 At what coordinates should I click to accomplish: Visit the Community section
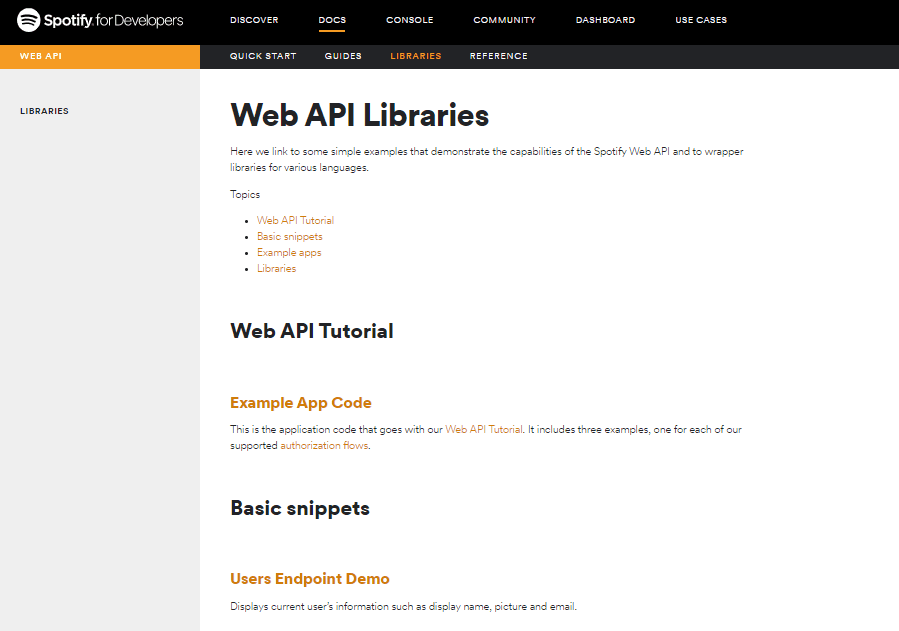click(x=504, y=20)
